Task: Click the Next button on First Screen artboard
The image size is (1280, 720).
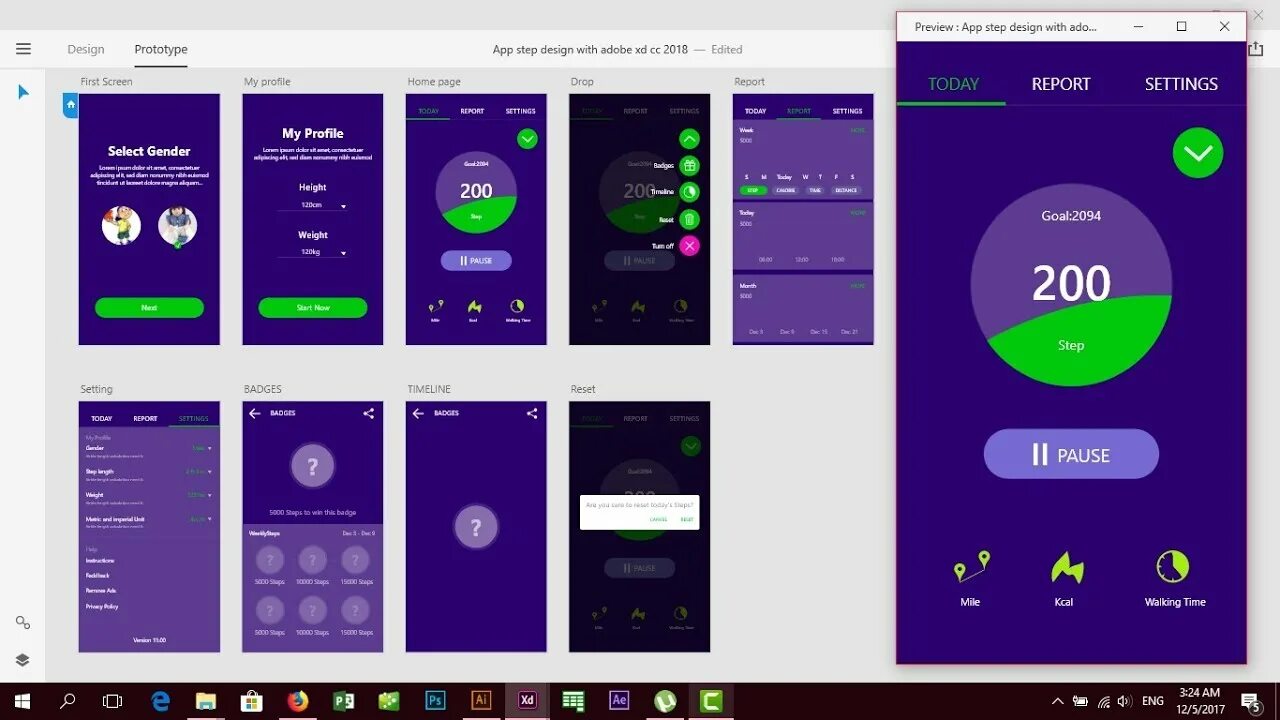Action: pos(149,308)
